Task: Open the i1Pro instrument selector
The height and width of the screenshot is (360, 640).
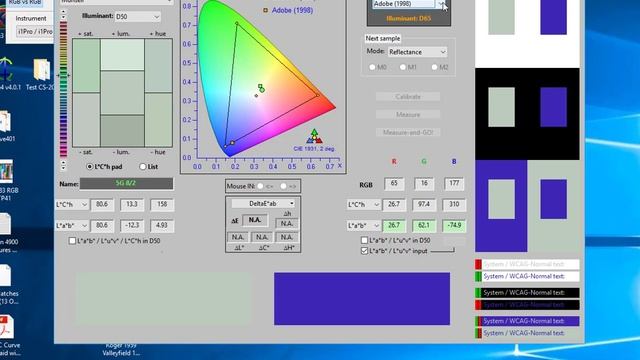Action: coord(34,31)
